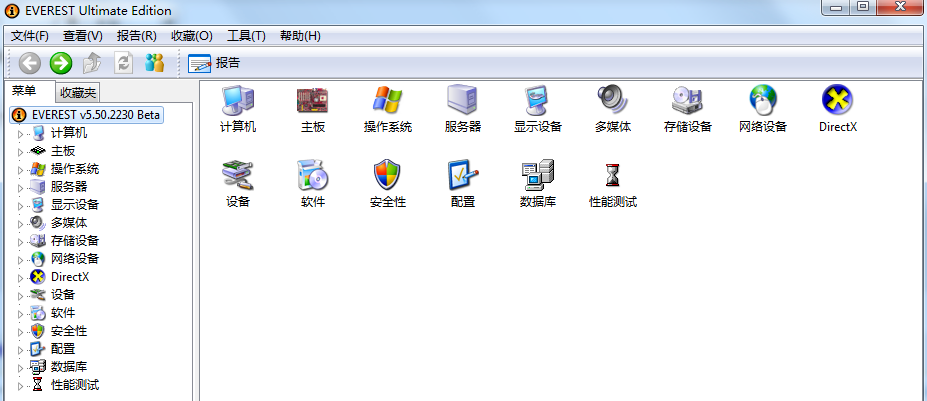Select 配置 in the tree
927x401 pixels.
pyautogui.click(x=63, y=349)
